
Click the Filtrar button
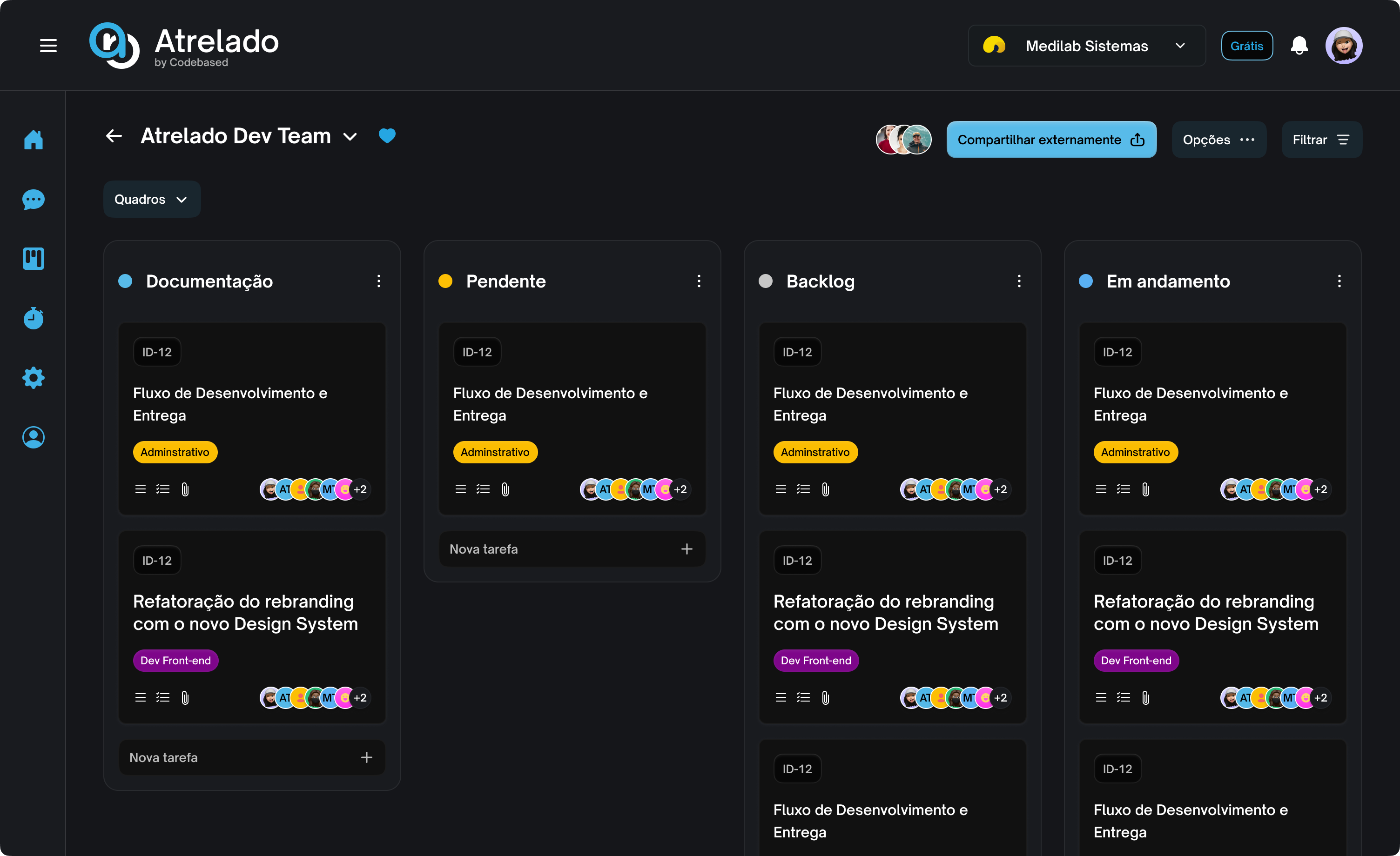click(1321, 140)
